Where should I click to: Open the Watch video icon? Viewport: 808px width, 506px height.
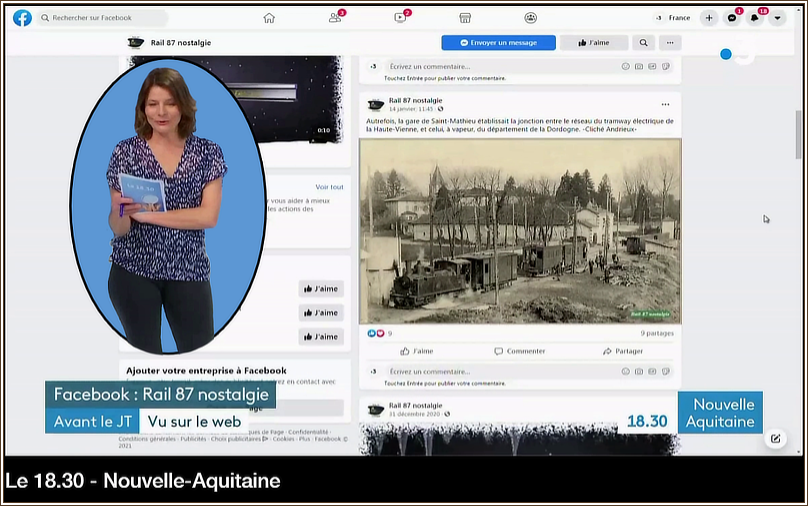pyautogui.click(x=400, y=17)
